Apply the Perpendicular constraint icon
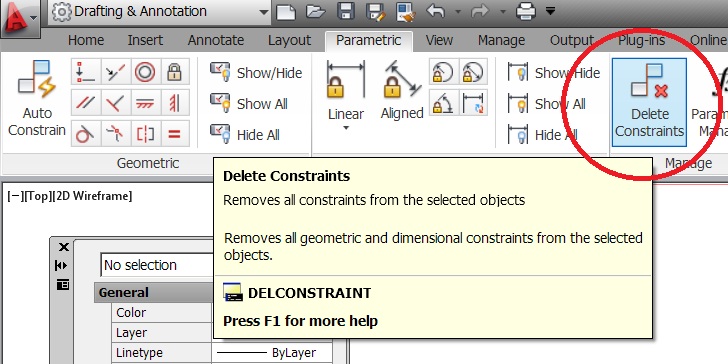Image resolution: width=728 pixels, height=364 pixels. [116, 103]
